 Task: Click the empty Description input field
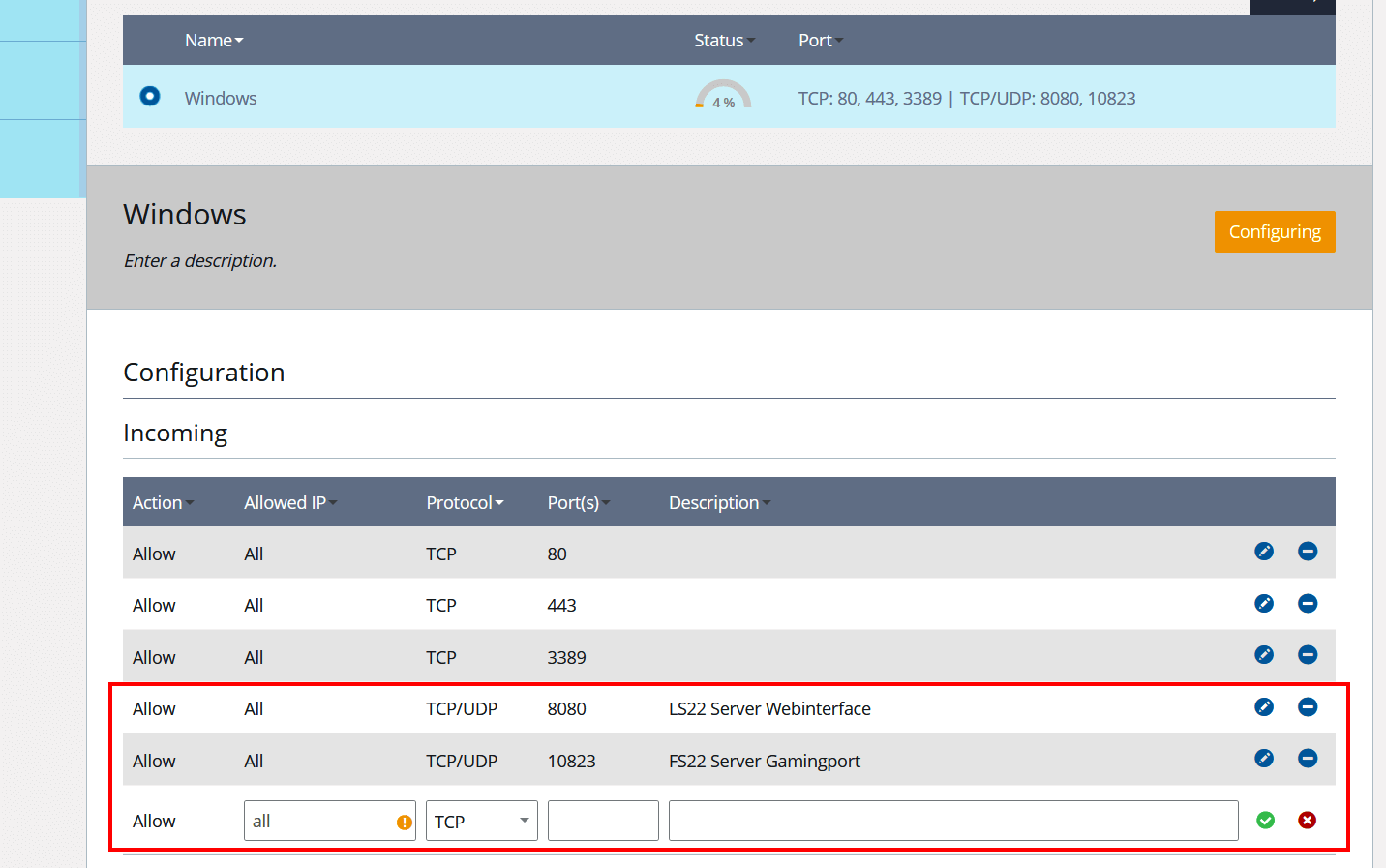click(x=953, y=820)
